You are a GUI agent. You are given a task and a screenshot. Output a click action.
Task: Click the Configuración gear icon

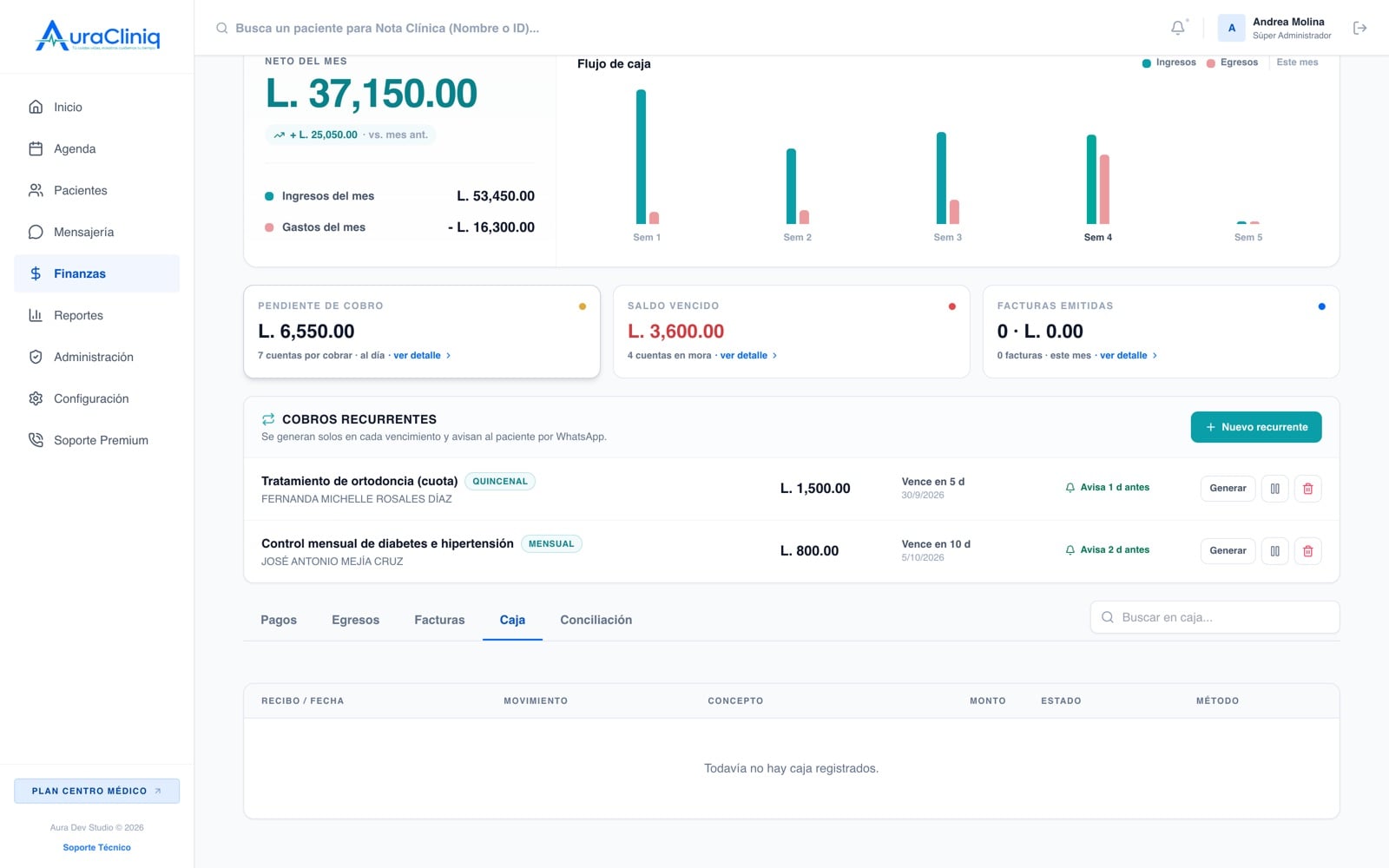click(36, 398)
